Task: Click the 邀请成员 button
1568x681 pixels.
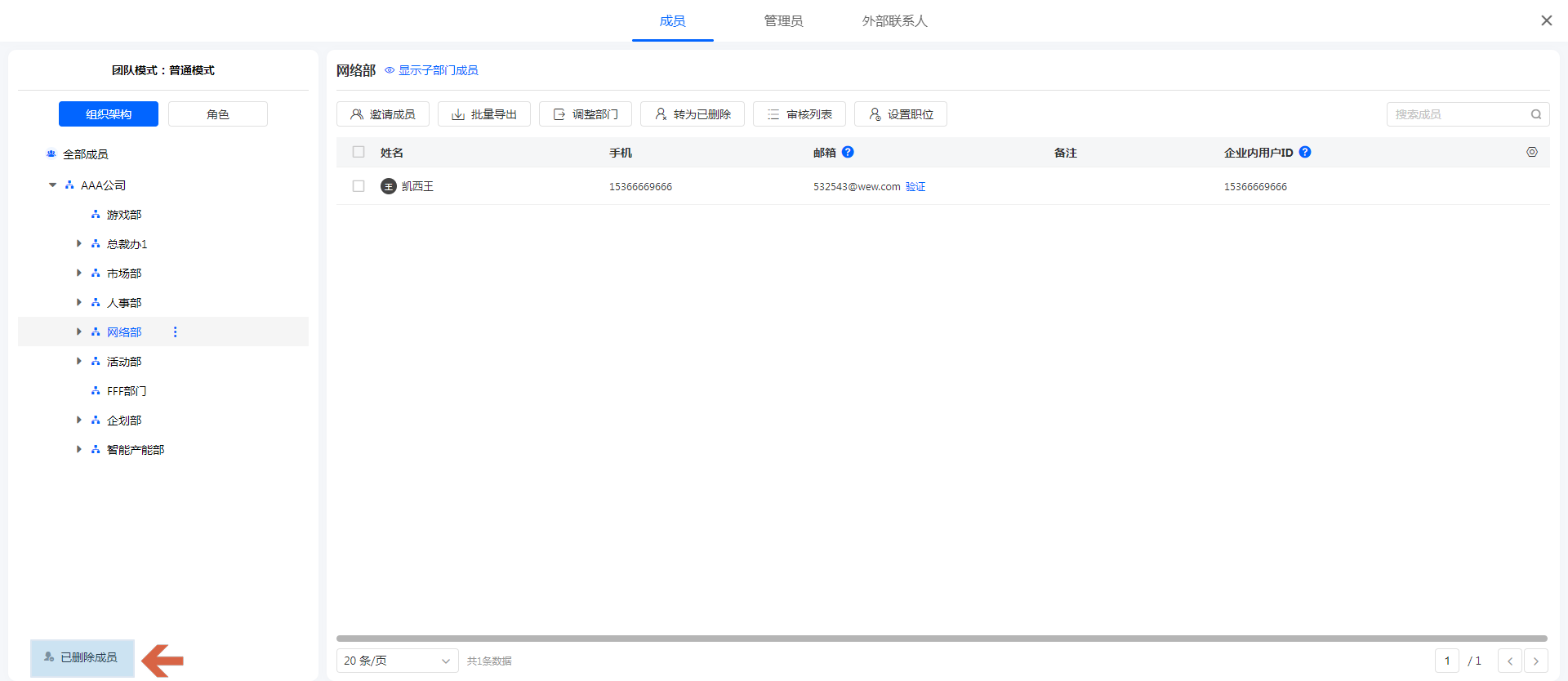Action: pyautogui.click(x=383, y=114)
